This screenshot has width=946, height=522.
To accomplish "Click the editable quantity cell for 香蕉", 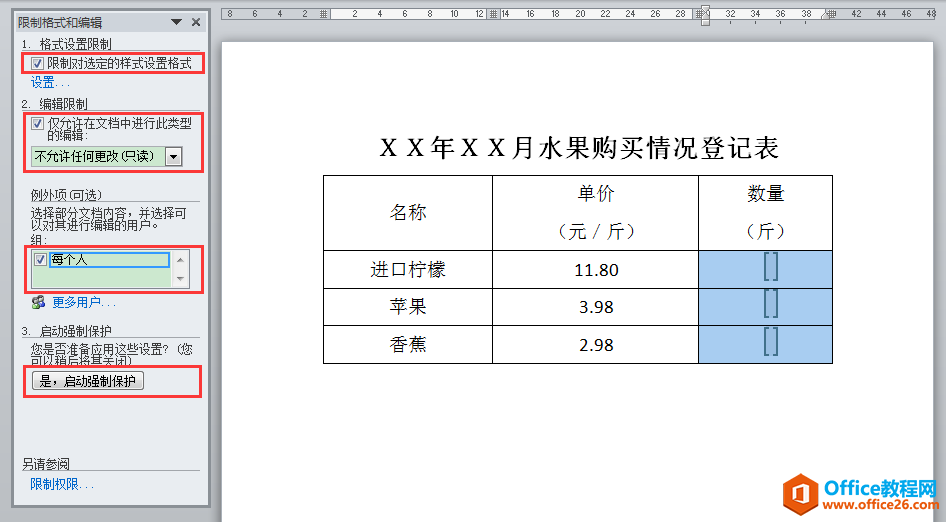I will [766, 345].
